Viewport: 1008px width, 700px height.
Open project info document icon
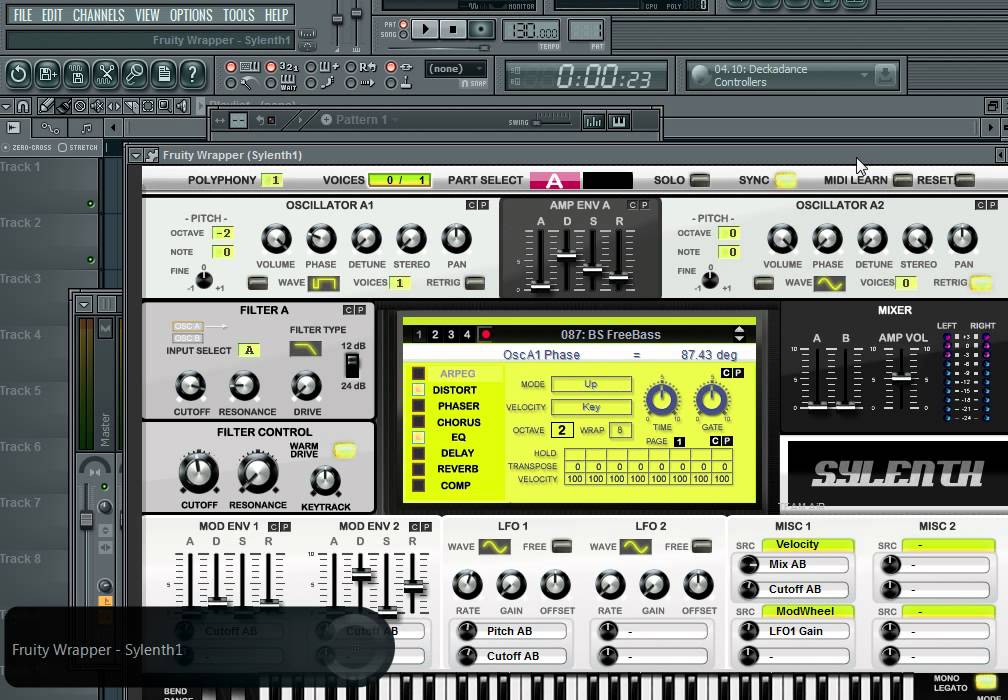(x=164, y=75)
